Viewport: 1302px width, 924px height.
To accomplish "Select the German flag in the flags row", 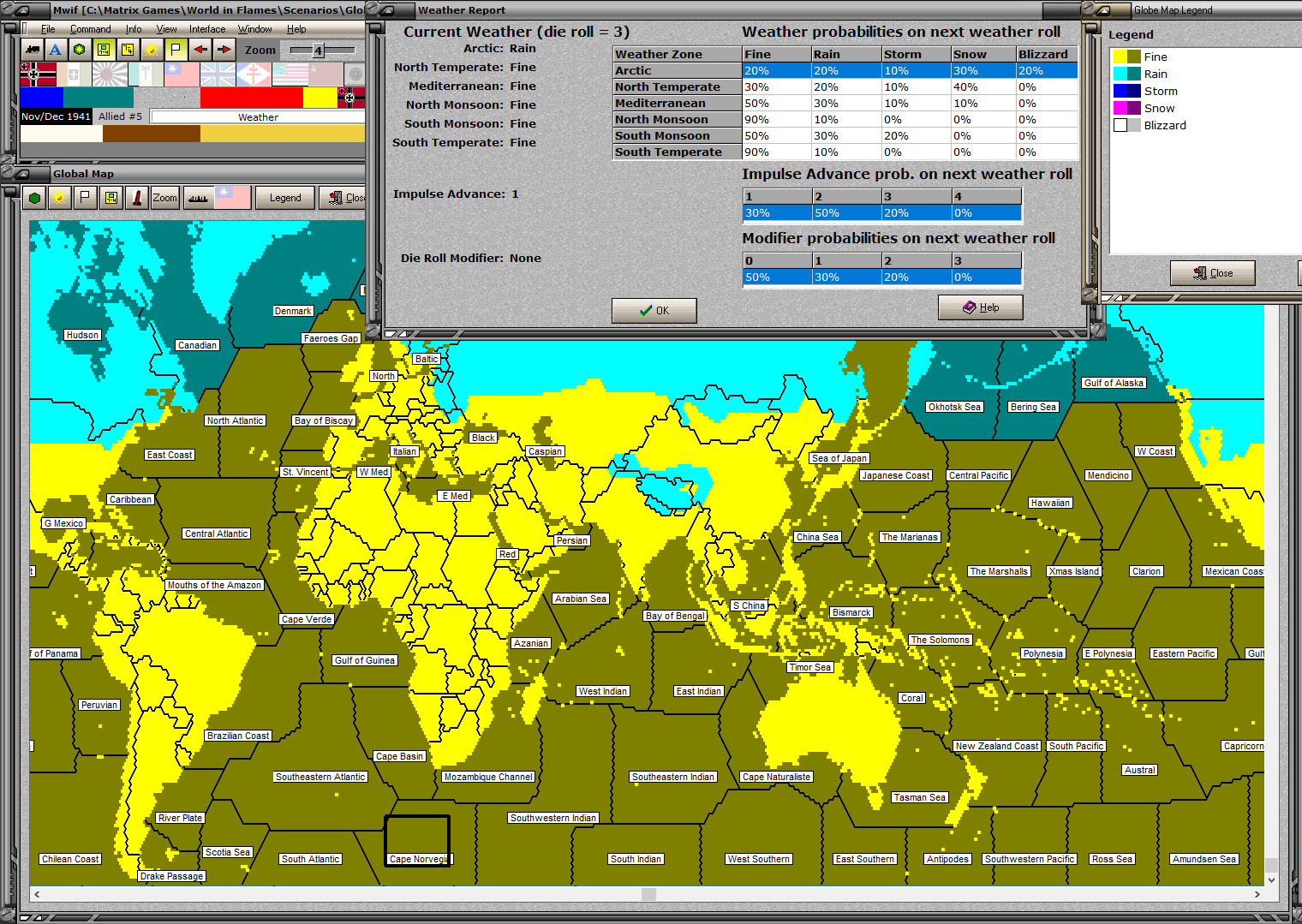I will coord(38,75).
